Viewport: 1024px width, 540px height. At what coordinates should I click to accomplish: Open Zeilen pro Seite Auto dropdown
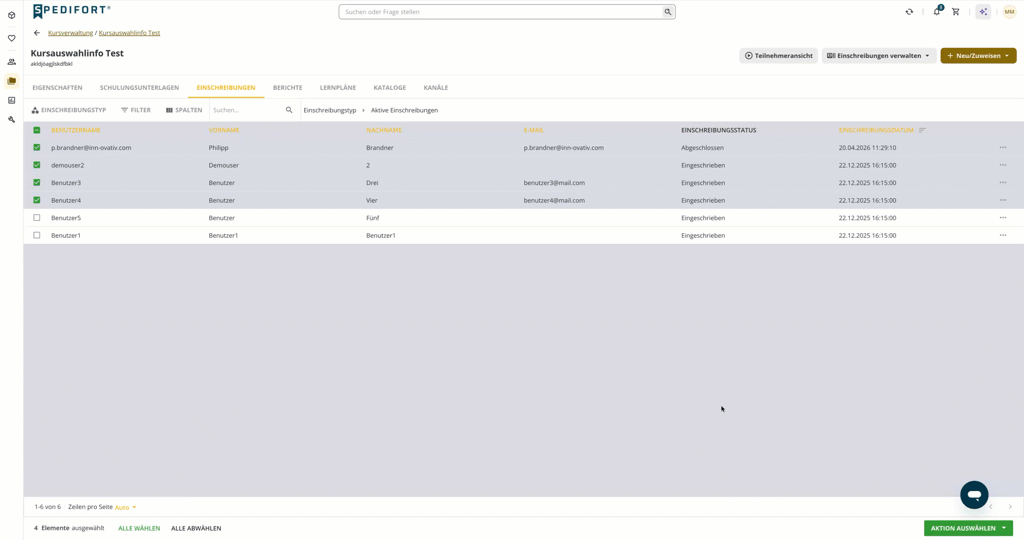pyautogui.click(x=125, y=507)
